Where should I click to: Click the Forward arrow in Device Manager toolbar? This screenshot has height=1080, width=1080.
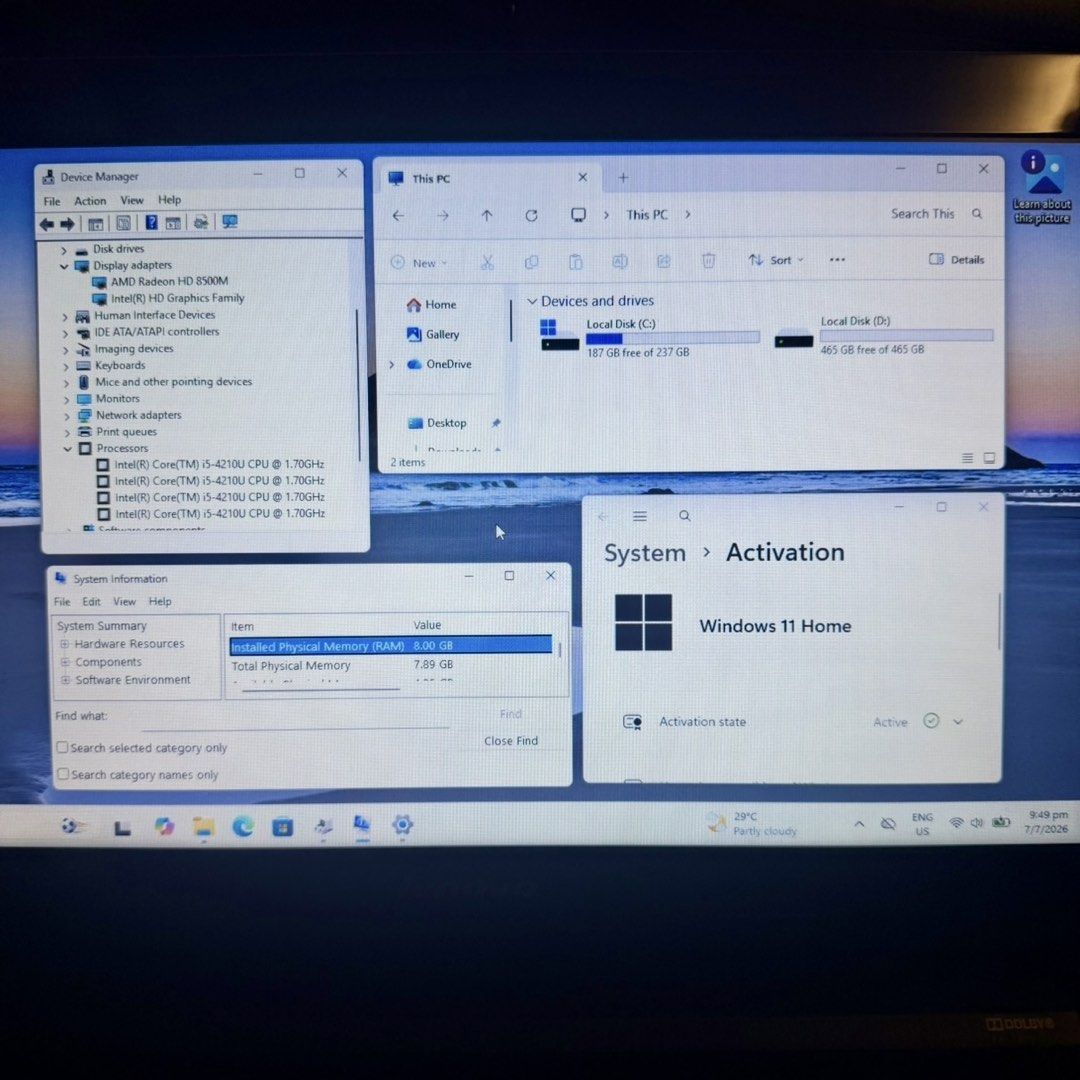[x=68, y=224]
